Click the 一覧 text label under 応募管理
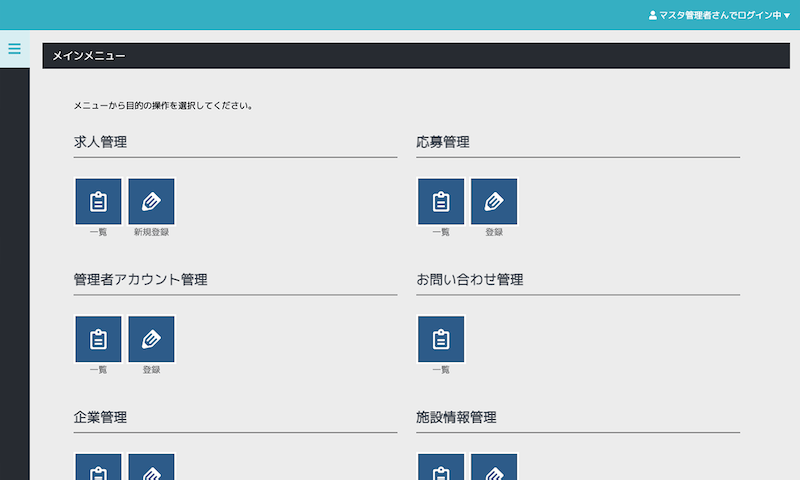Screen dimensions: 800x480 click(x=441, y=232)
